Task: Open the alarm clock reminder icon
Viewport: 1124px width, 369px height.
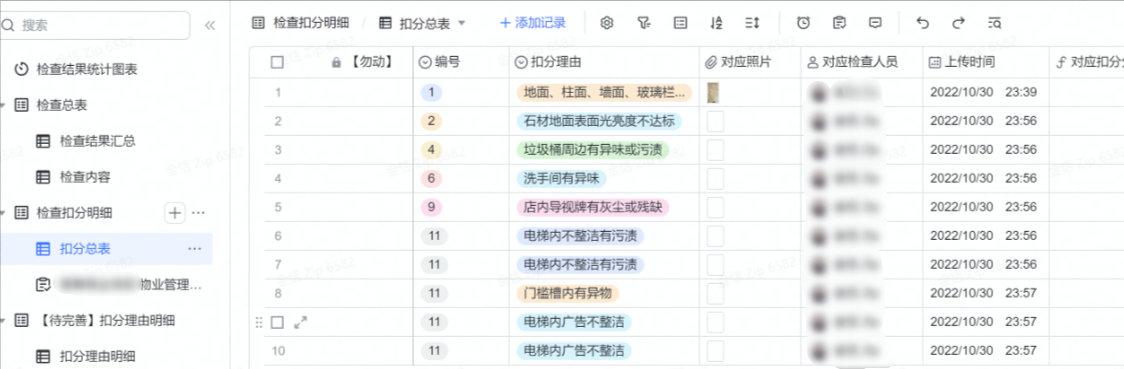Action: (x=804, y=23)
